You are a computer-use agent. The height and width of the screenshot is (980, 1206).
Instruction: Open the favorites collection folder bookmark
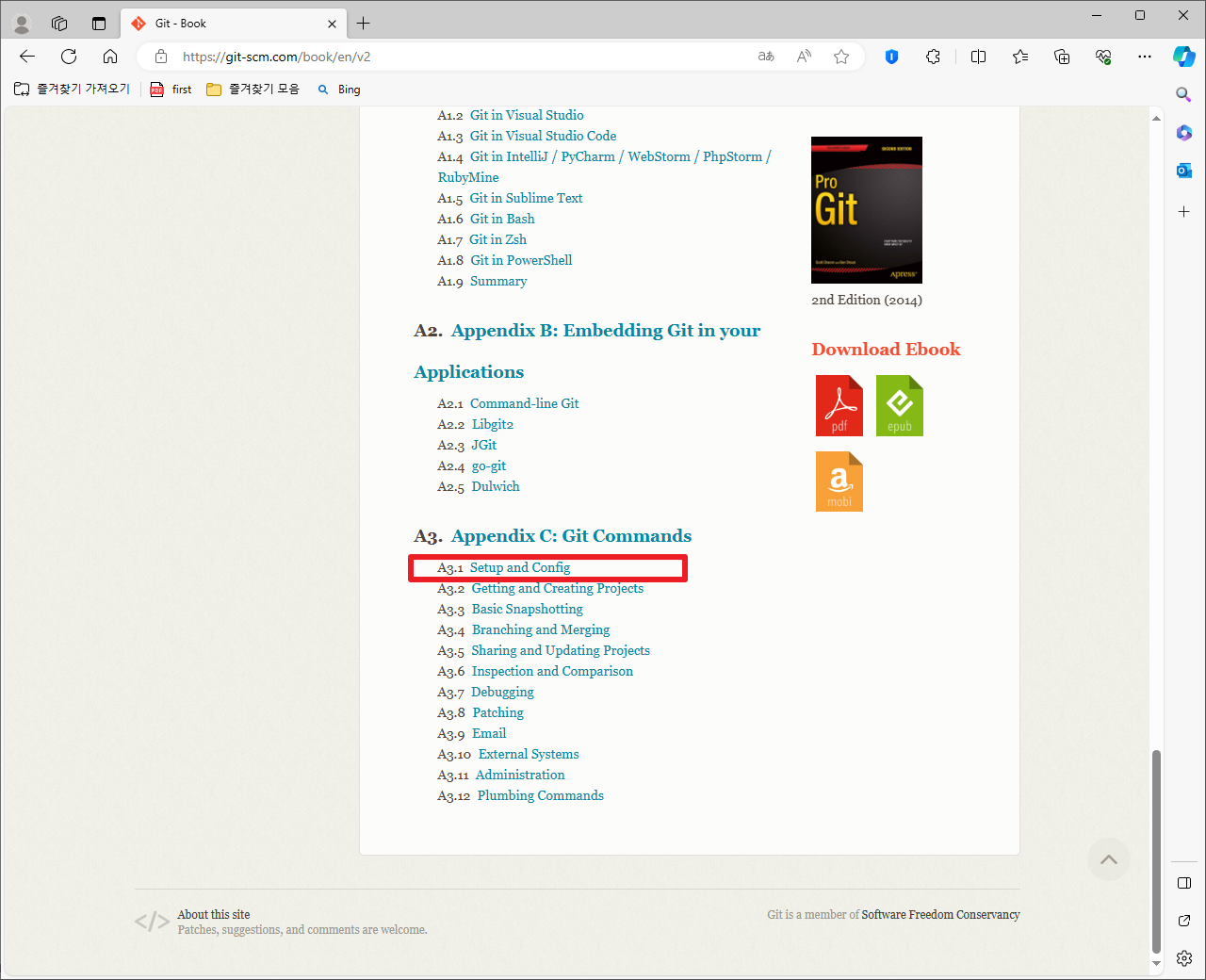point(253,90)
